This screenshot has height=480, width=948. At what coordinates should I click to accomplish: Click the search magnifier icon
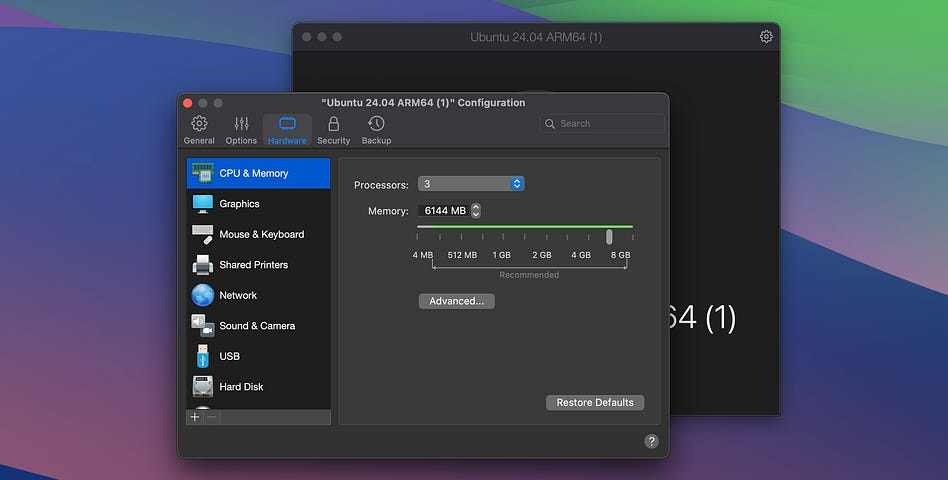click(550, 124)
